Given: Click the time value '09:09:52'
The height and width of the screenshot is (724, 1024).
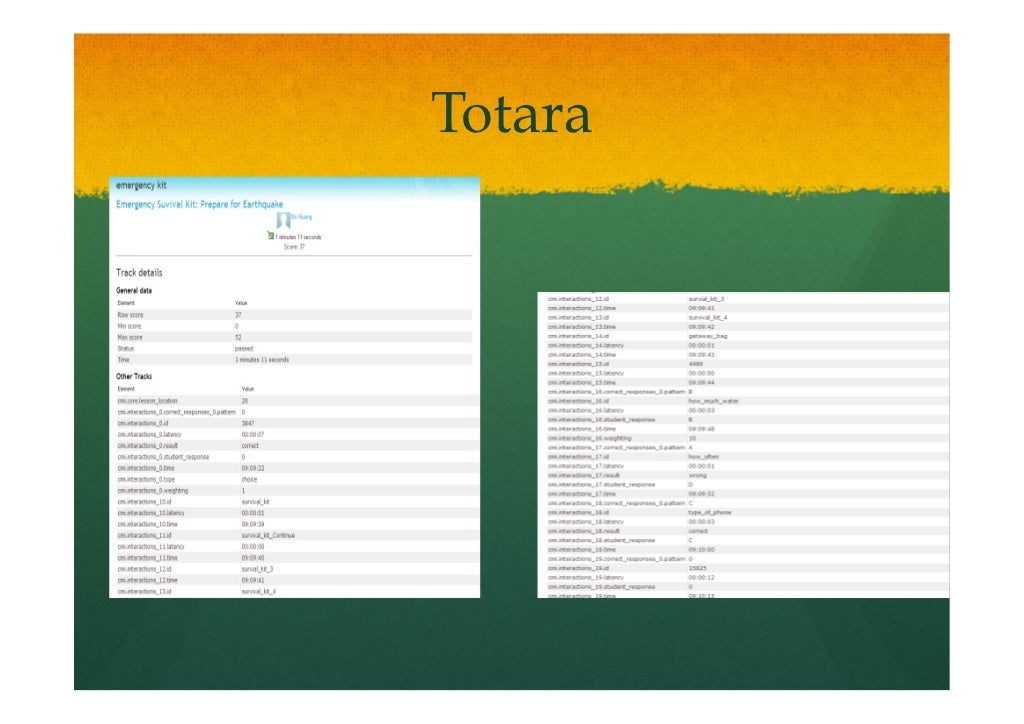Looking at the screenshot, I should tap(701, 494).
